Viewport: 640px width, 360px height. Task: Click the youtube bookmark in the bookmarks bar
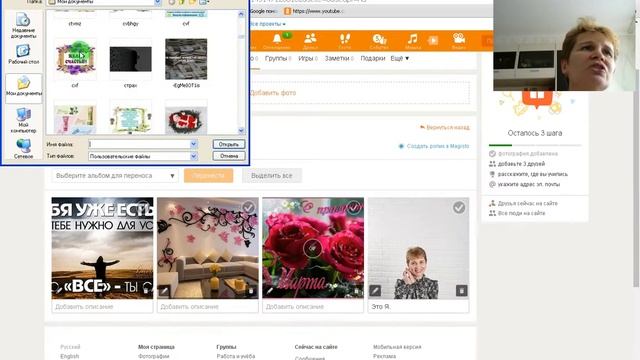313,11
